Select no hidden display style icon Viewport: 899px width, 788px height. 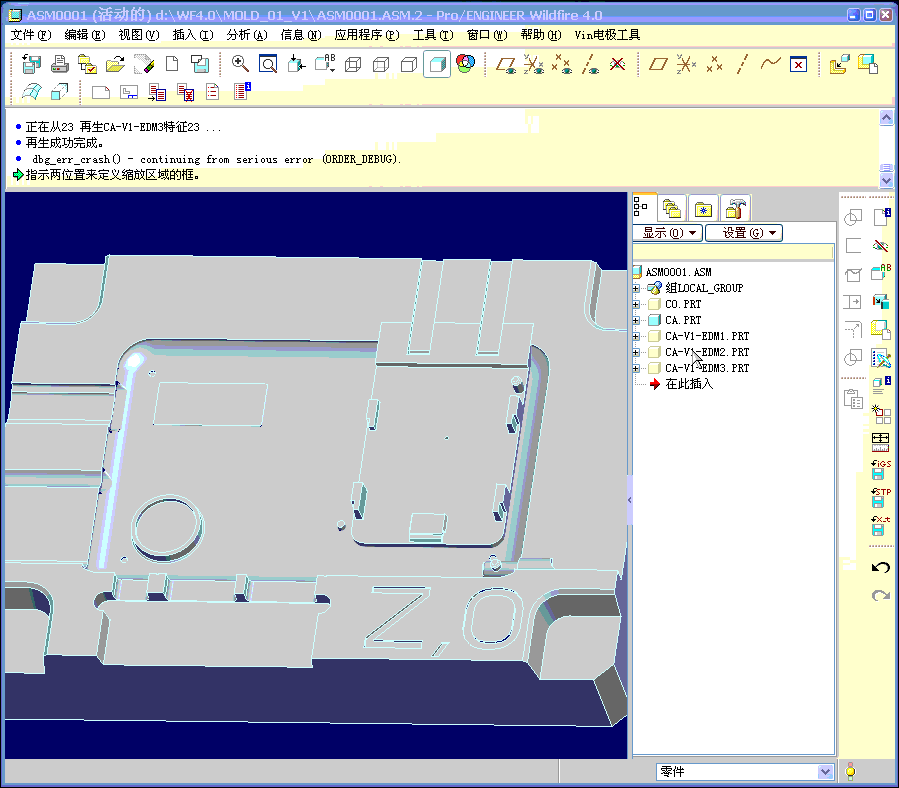409,64
